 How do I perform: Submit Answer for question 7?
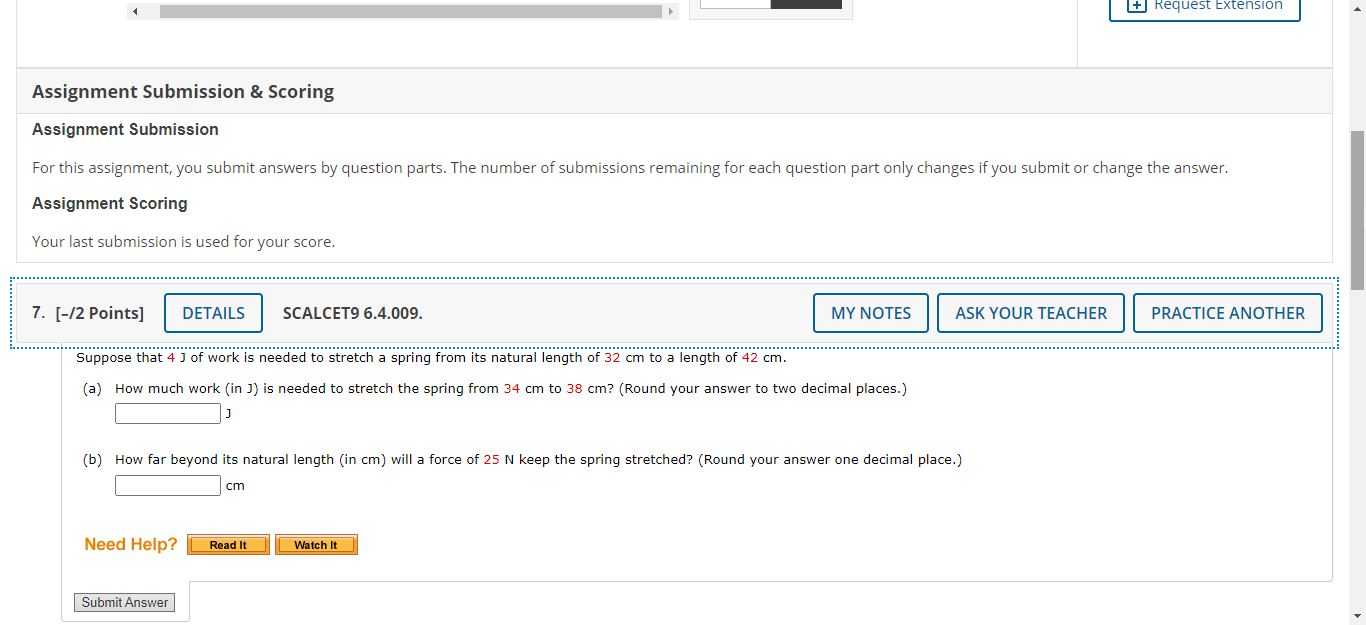click(x=124, y=602)
